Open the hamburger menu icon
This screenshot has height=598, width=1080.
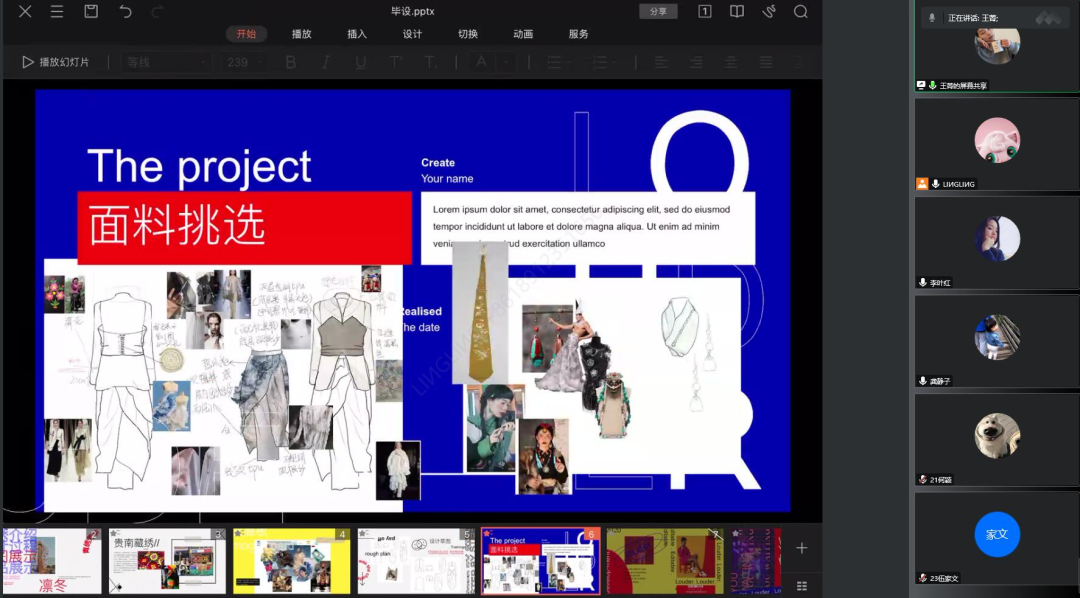pos(57,11)
